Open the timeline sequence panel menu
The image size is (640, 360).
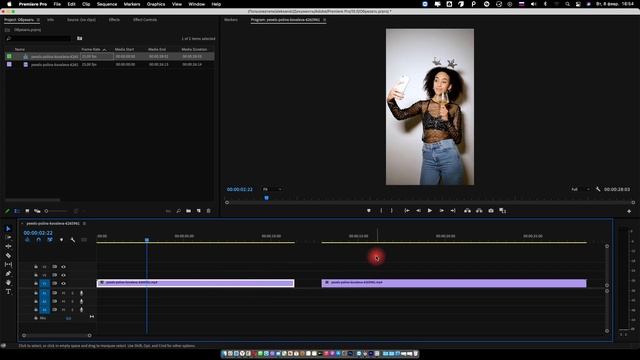point(84,224)
